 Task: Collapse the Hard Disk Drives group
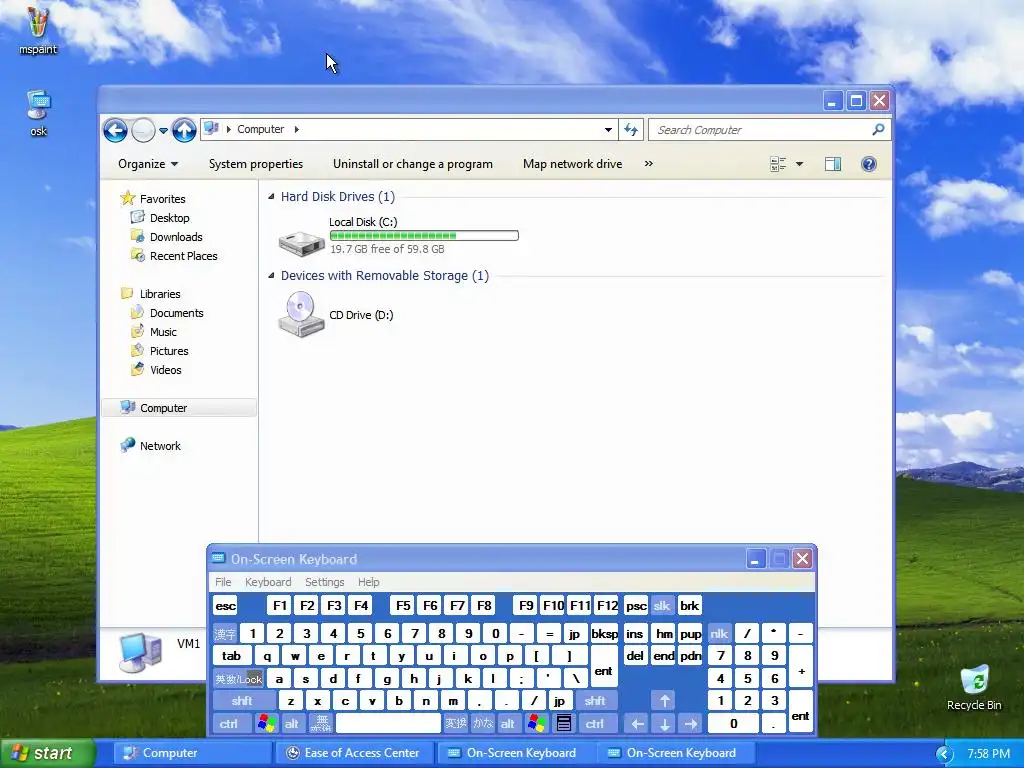pyautogui.click(x=271, y=197)
